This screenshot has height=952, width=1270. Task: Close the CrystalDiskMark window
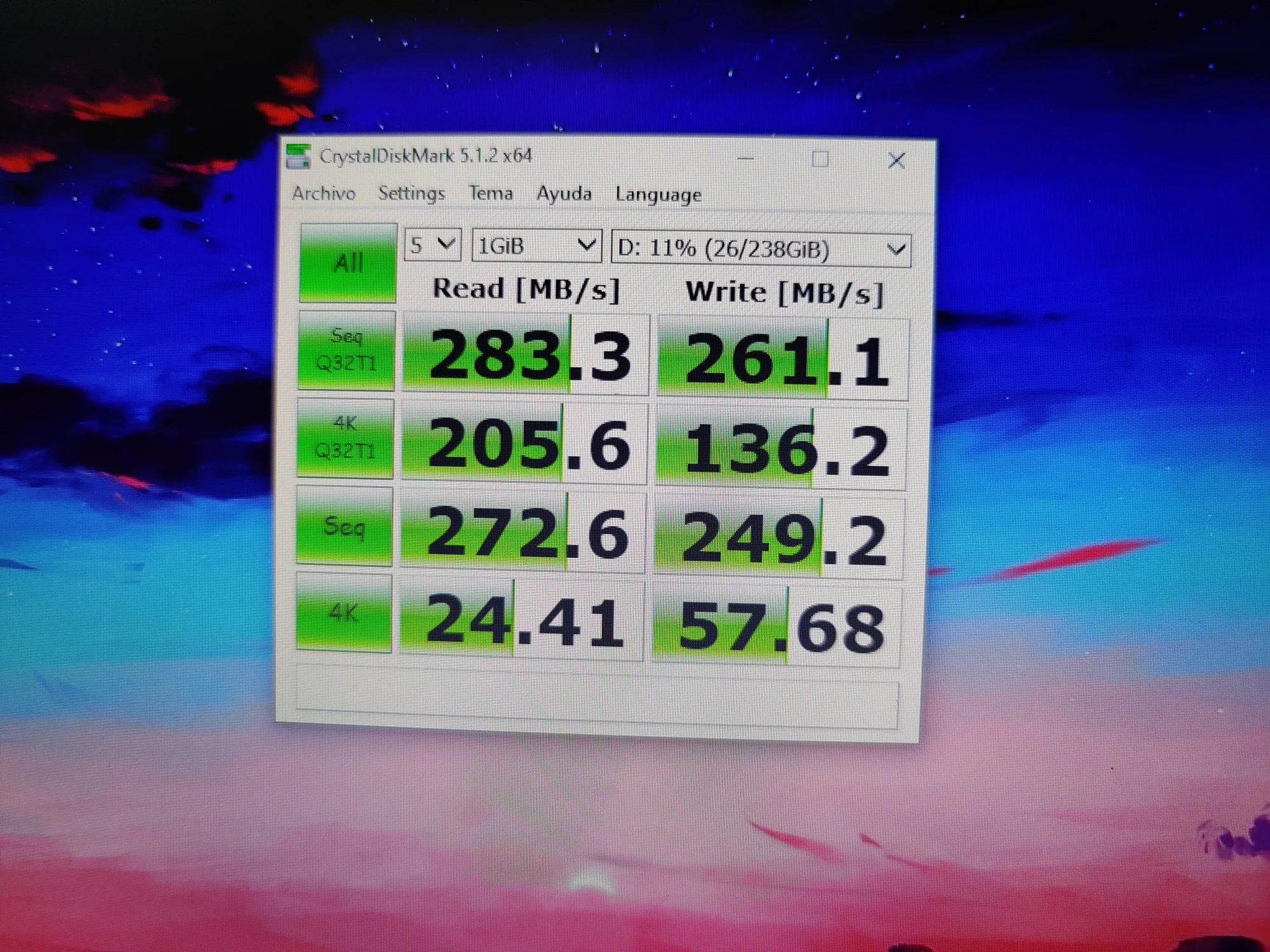[x=896, y=161]
